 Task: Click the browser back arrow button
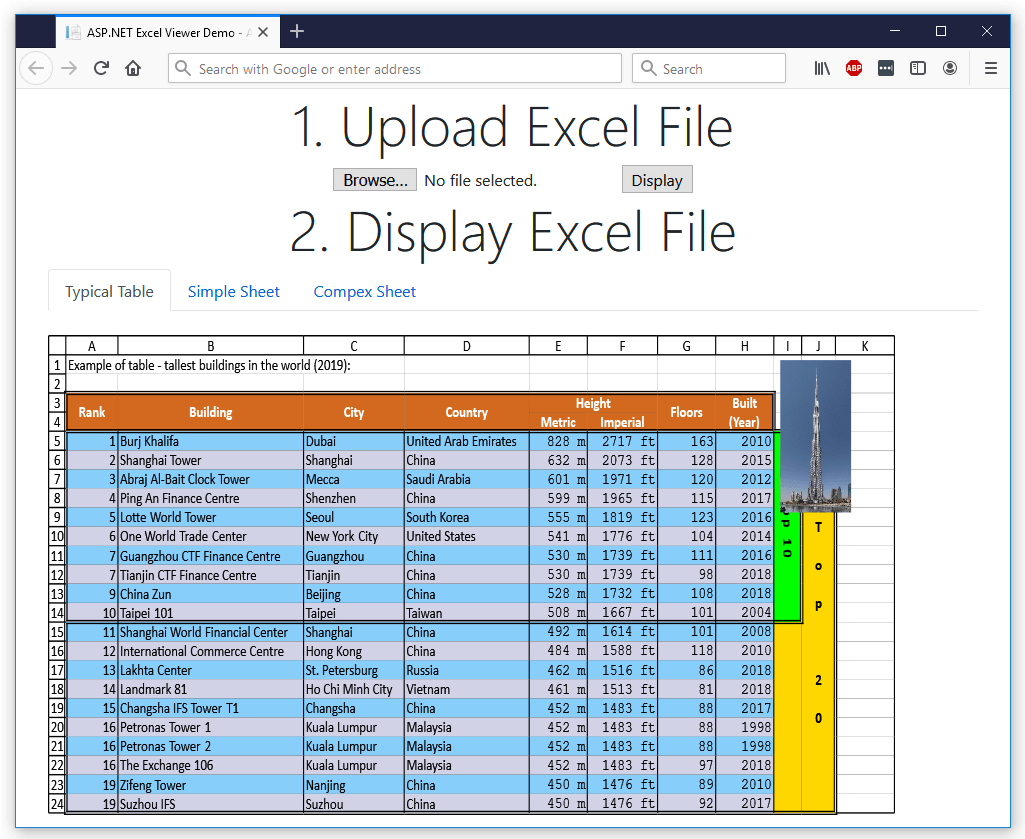click(x=36, y=69)
